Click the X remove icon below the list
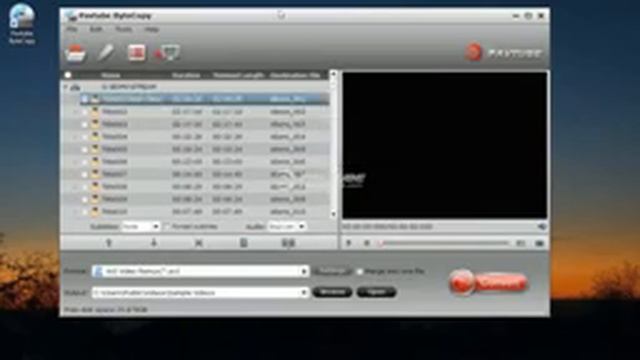 [199, 243]
